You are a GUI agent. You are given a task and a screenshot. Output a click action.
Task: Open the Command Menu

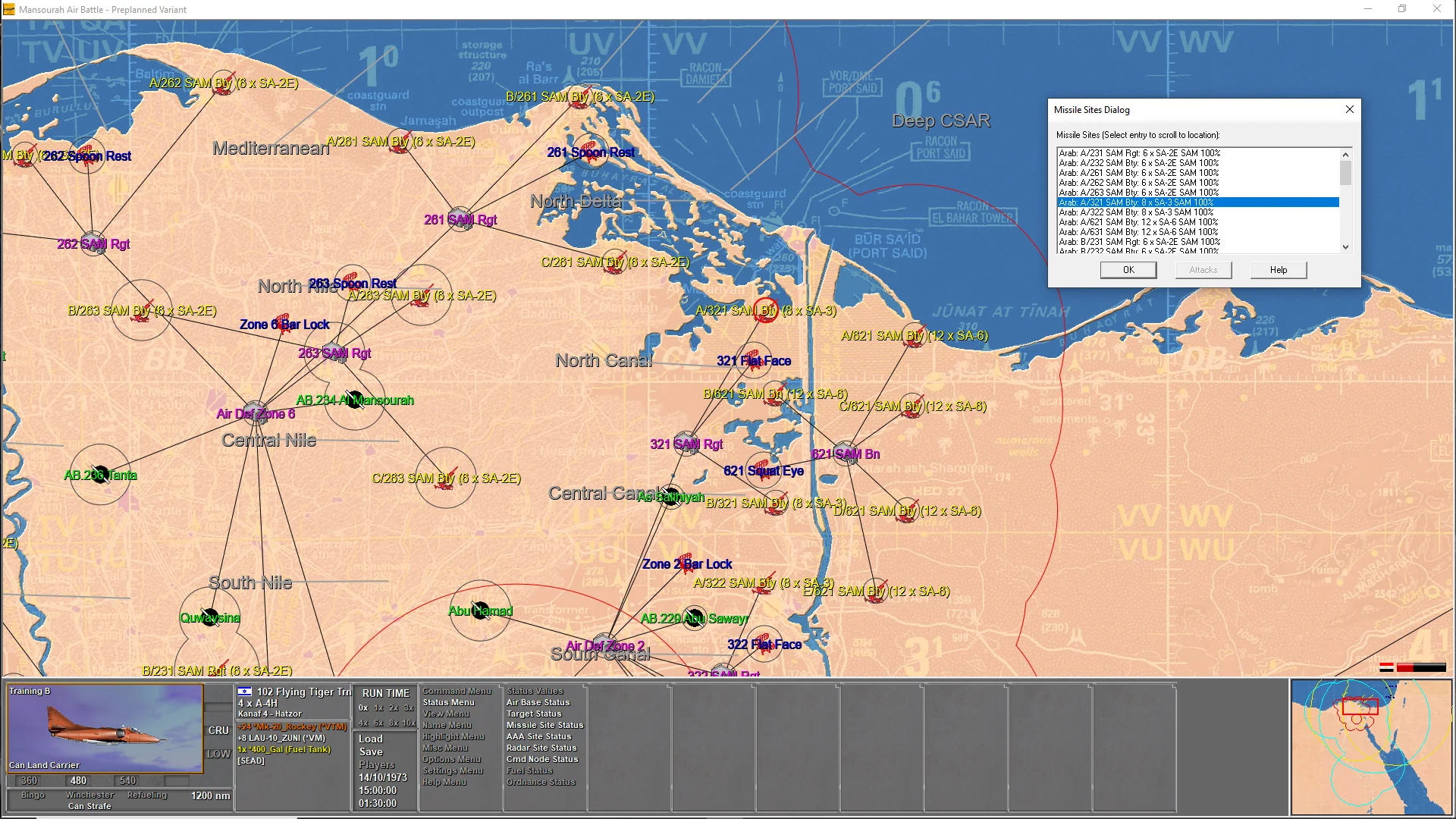pos(457,692)
